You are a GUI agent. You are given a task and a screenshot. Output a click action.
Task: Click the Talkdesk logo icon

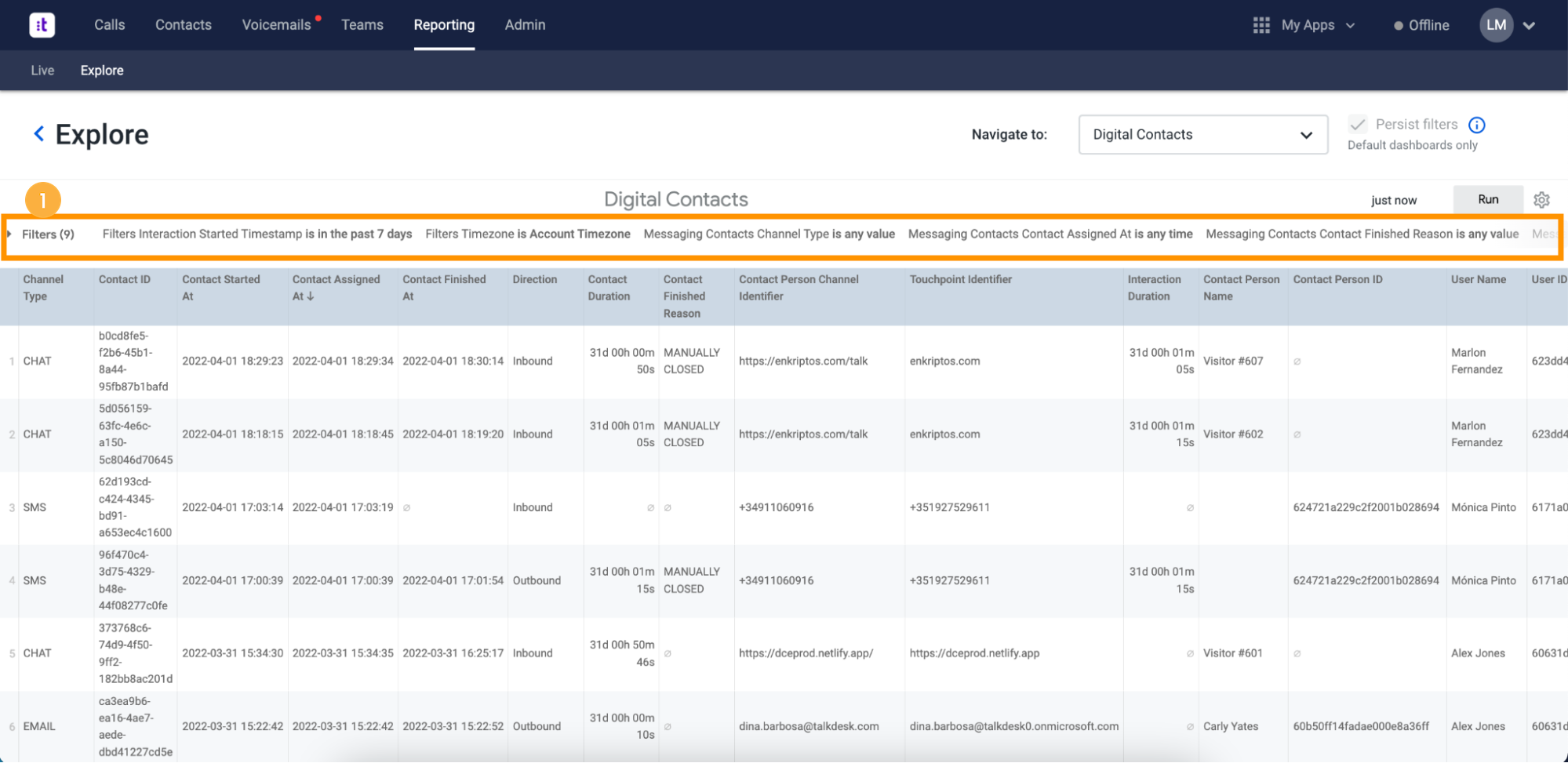(42, 25)
